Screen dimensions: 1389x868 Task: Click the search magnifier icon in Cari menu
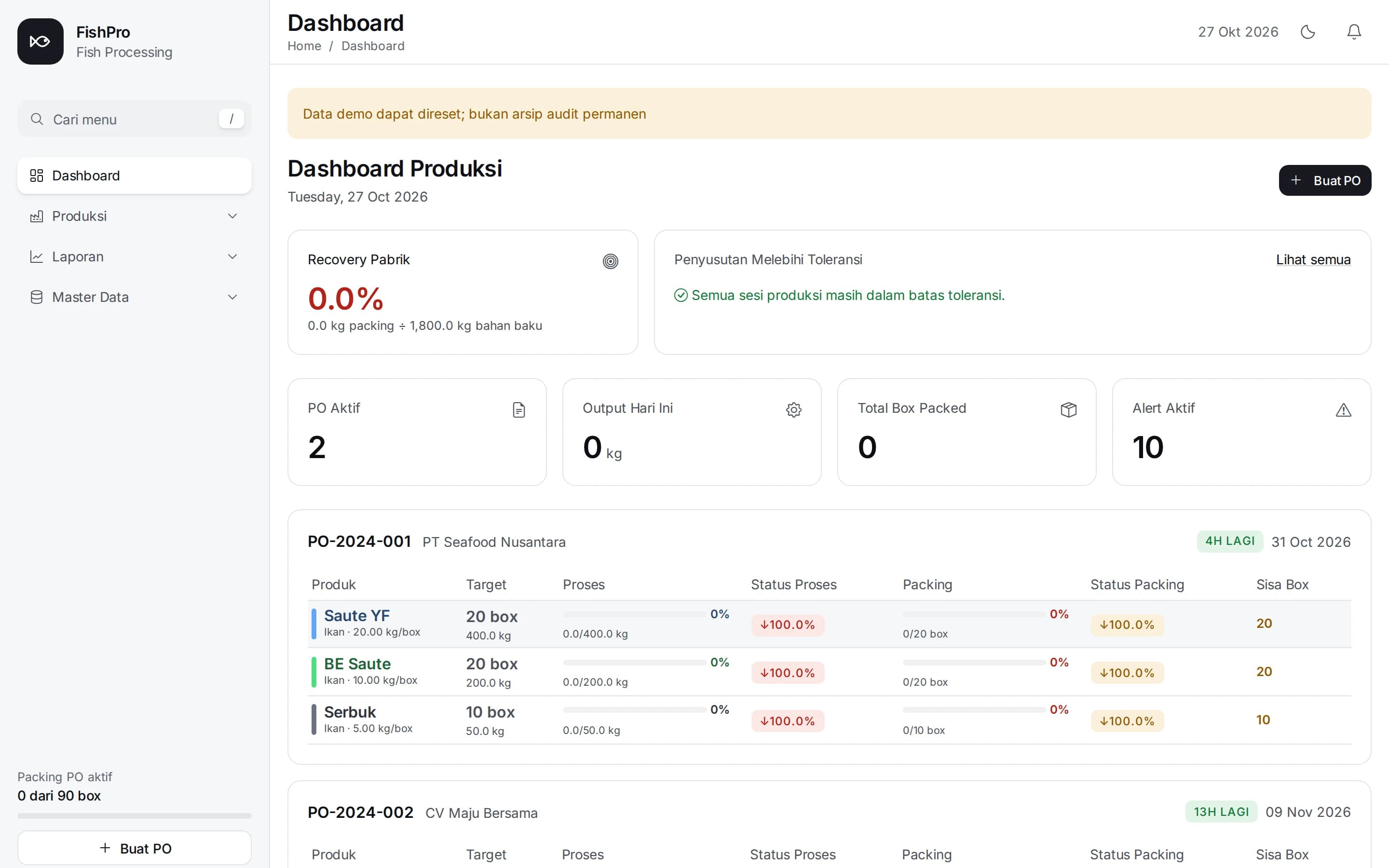[37, 119]
